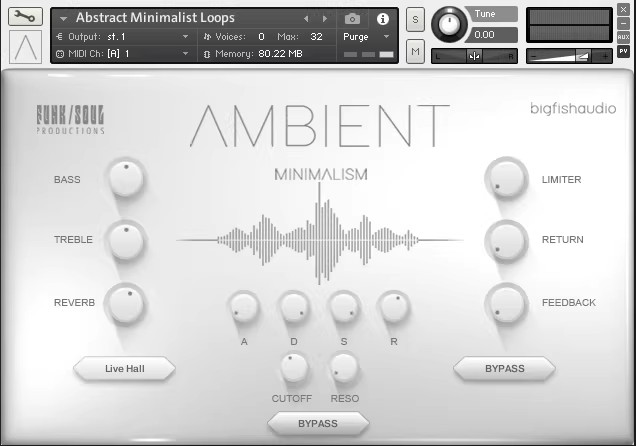
Task: Click the stereo pan slider
Action: point(474,56)
